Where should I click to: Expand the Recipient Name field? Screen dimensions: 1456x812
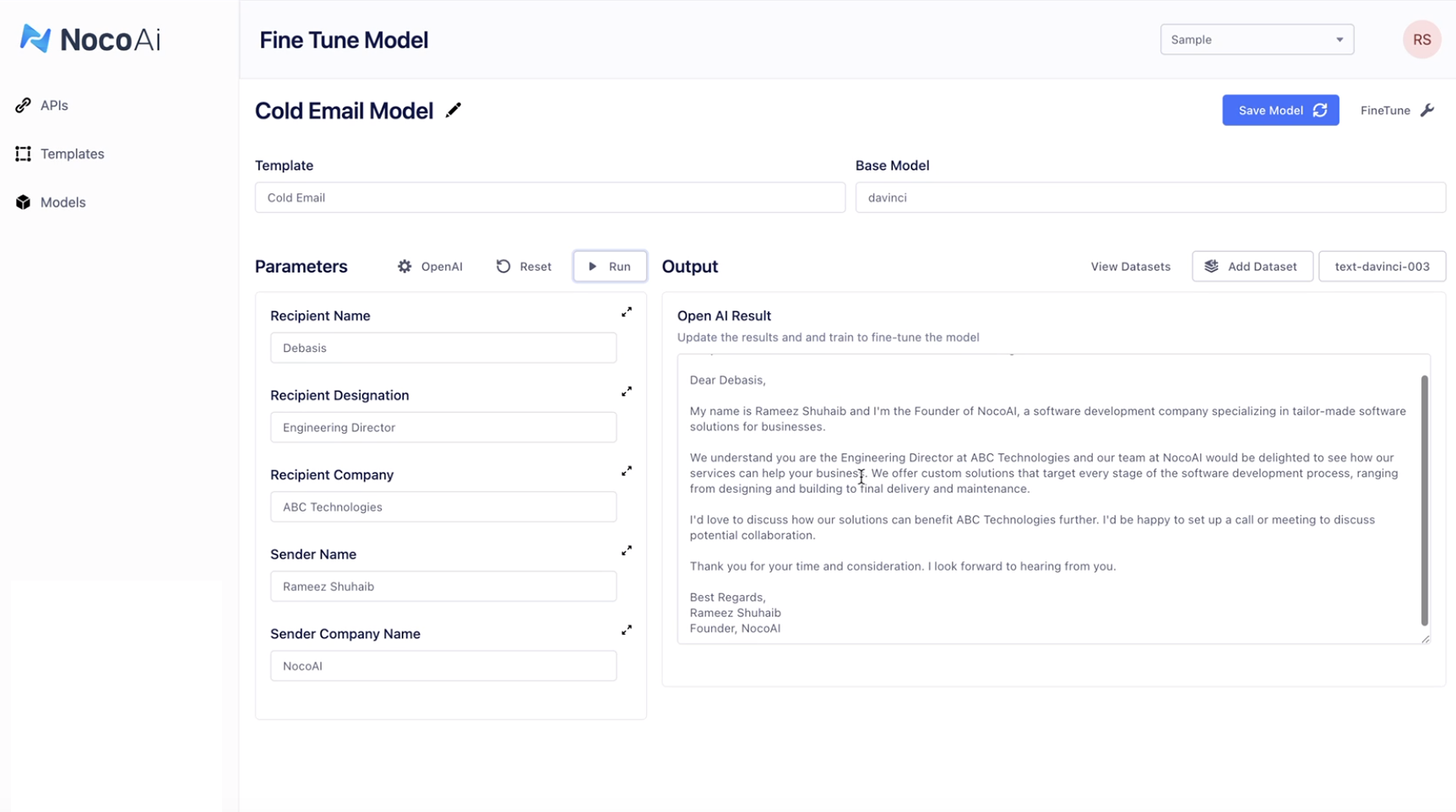pyautogui.click(x=627, y=312)
